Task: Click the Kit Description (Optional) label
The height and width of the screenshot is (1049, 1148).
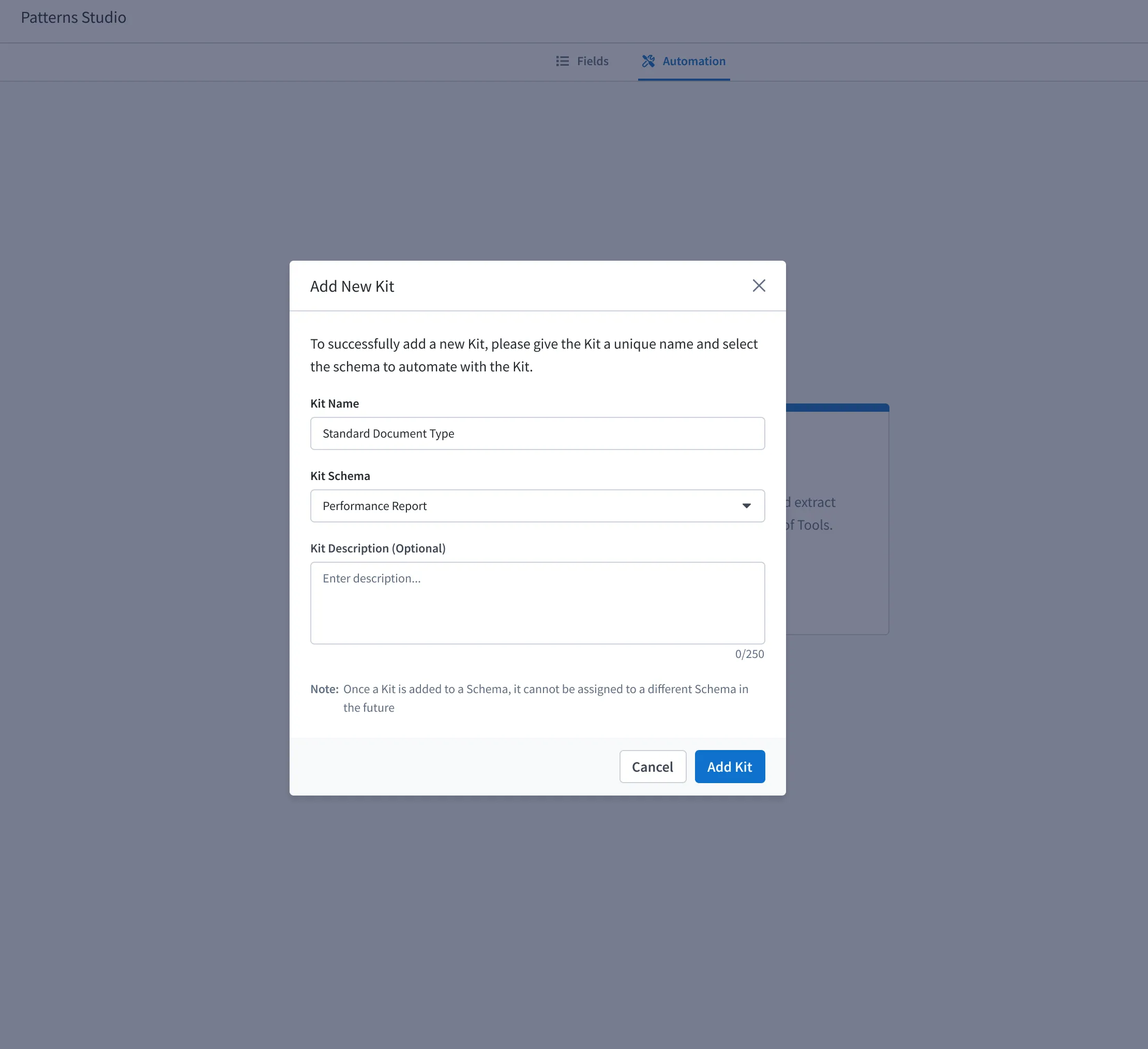Action: pos(377,548)
